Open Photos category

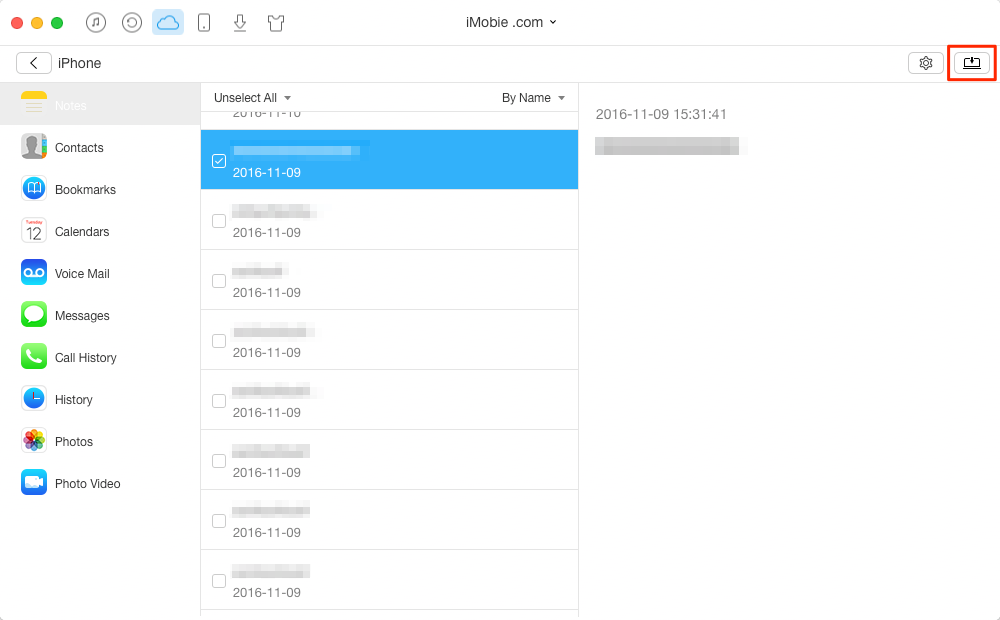click(x=100, y=442)
